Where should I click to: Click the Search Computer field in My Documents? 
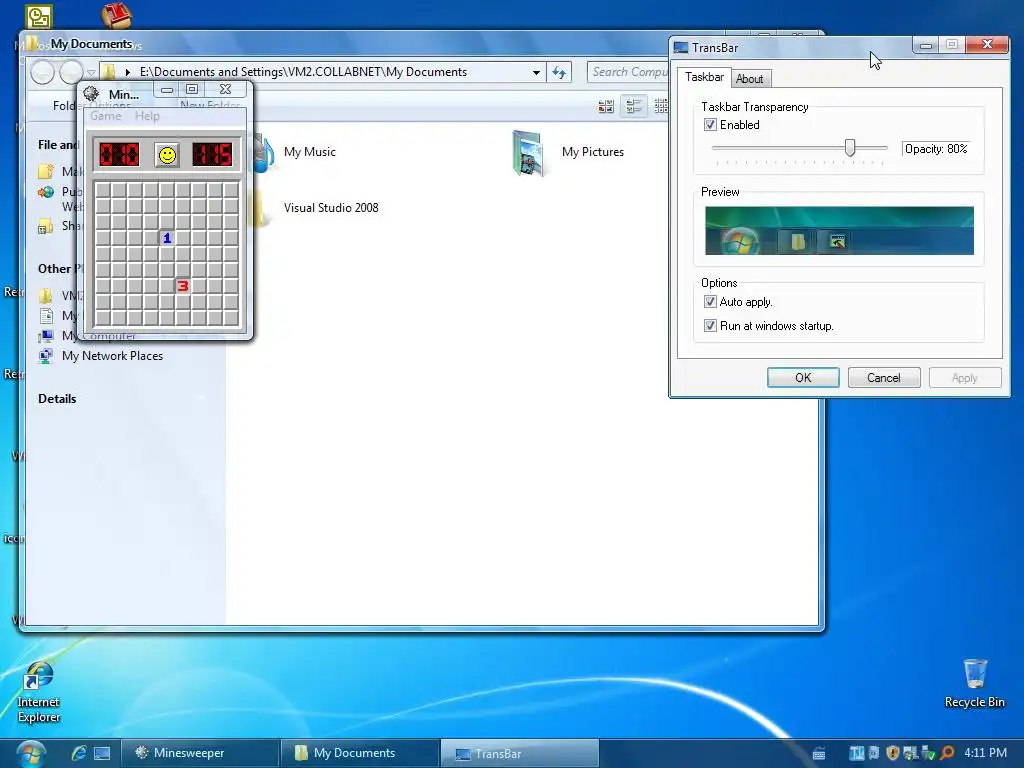tap(628, 72)
